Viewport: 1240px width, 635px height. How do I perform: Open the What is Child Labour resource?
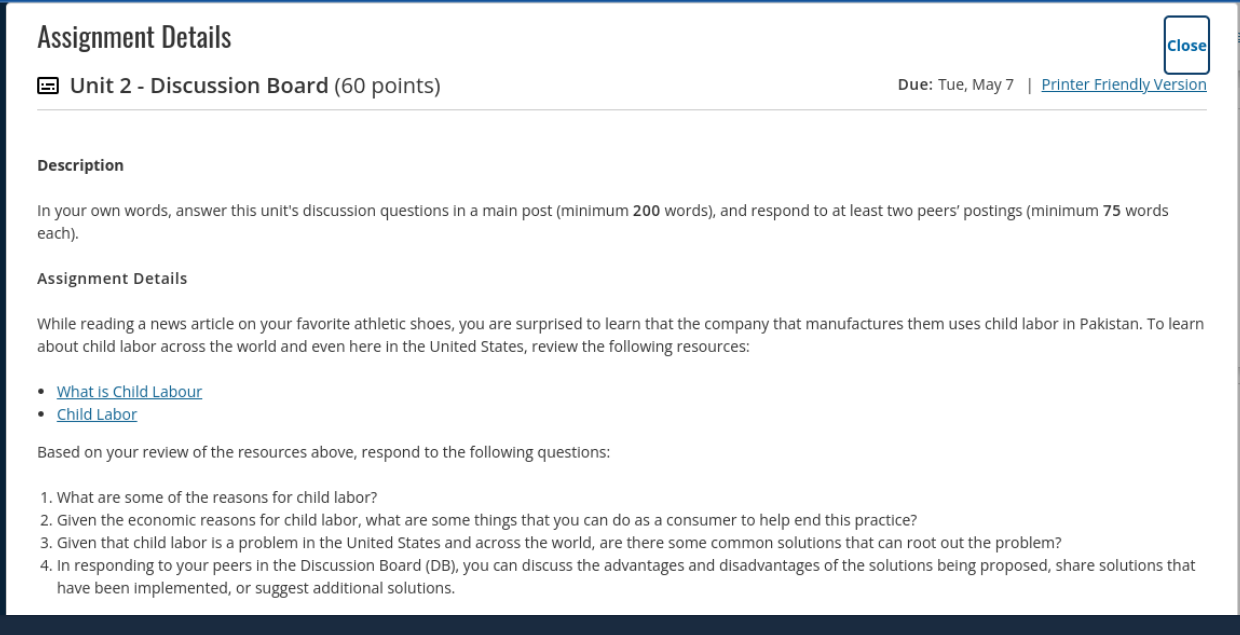tap(129, 392)
